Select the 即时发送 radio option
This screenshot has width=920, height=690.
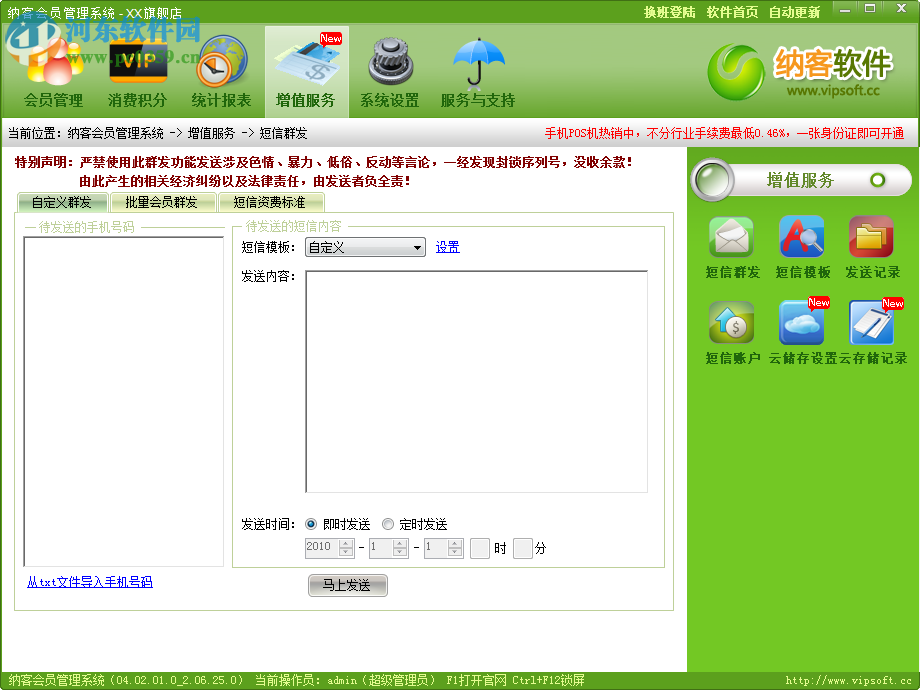(311, 524)
